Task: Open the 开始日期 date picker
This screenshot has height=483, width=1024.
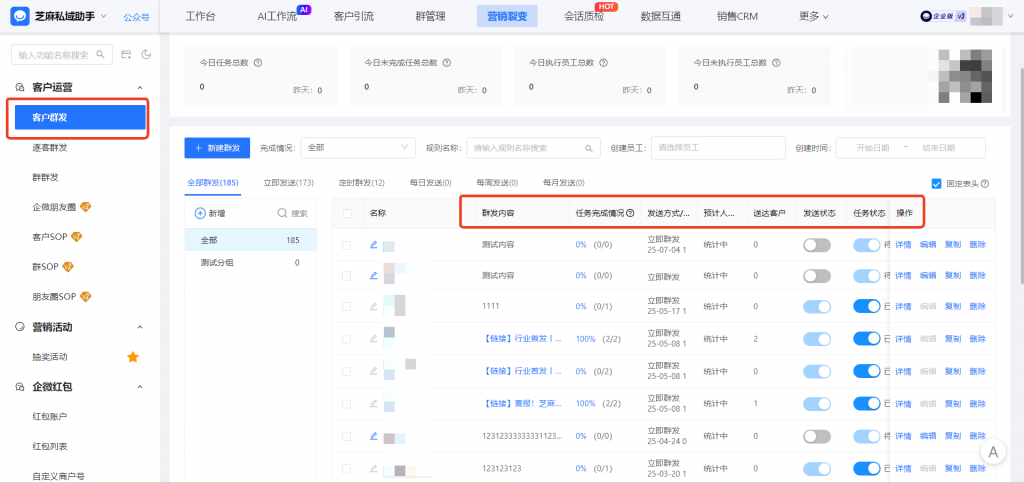Action: coord(872,148)
